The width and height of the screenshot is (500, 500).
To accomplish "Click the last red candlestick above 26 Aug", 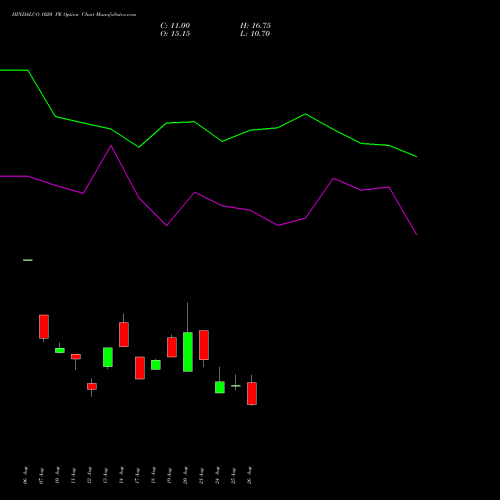I will pos(252,393).
